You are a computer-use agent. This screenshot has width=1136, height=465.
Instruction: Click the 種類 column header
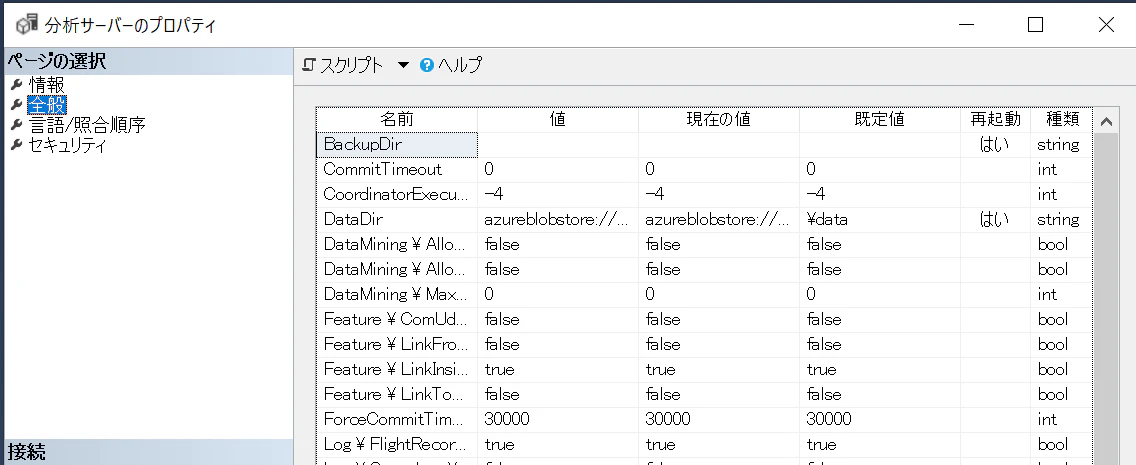click(1060, 120)
